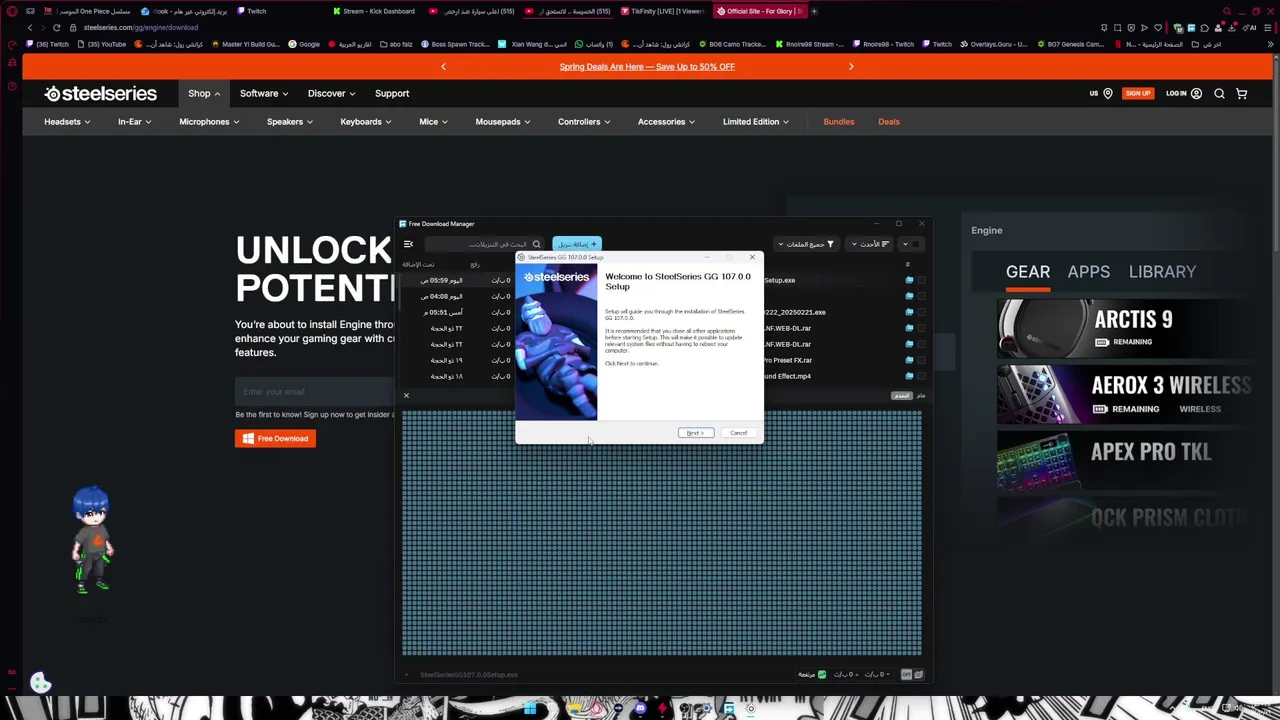Expand the Microphones category dropdown
The image size is (1280, 720).
209,122
